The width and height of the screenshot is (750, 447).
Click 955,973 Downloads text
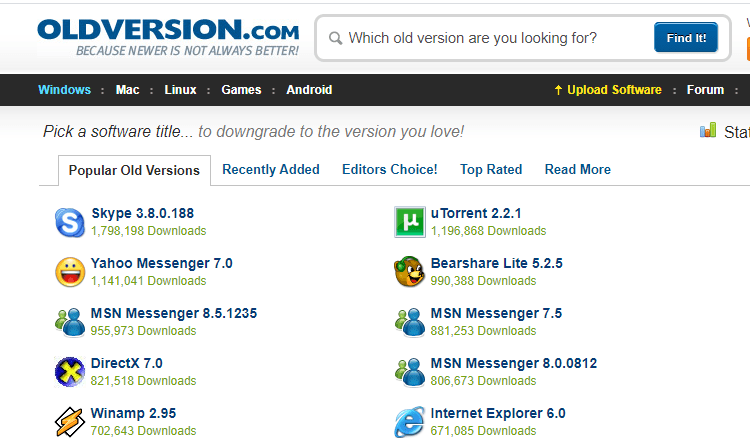[x=143, y=331]
